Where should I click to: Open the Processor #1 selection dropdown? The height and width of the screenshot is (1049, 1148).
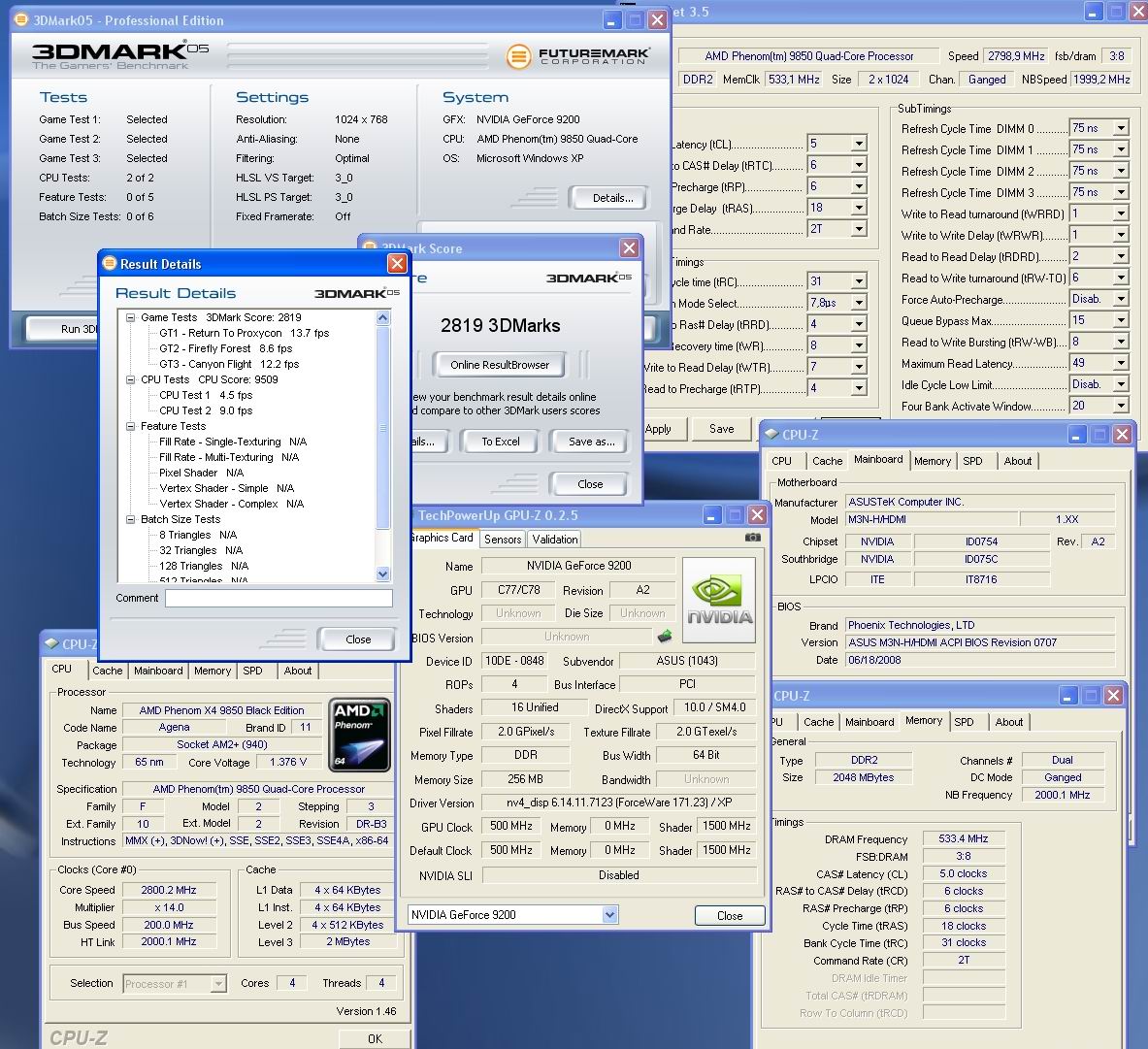pyautogui.click(x=218, y=984)
